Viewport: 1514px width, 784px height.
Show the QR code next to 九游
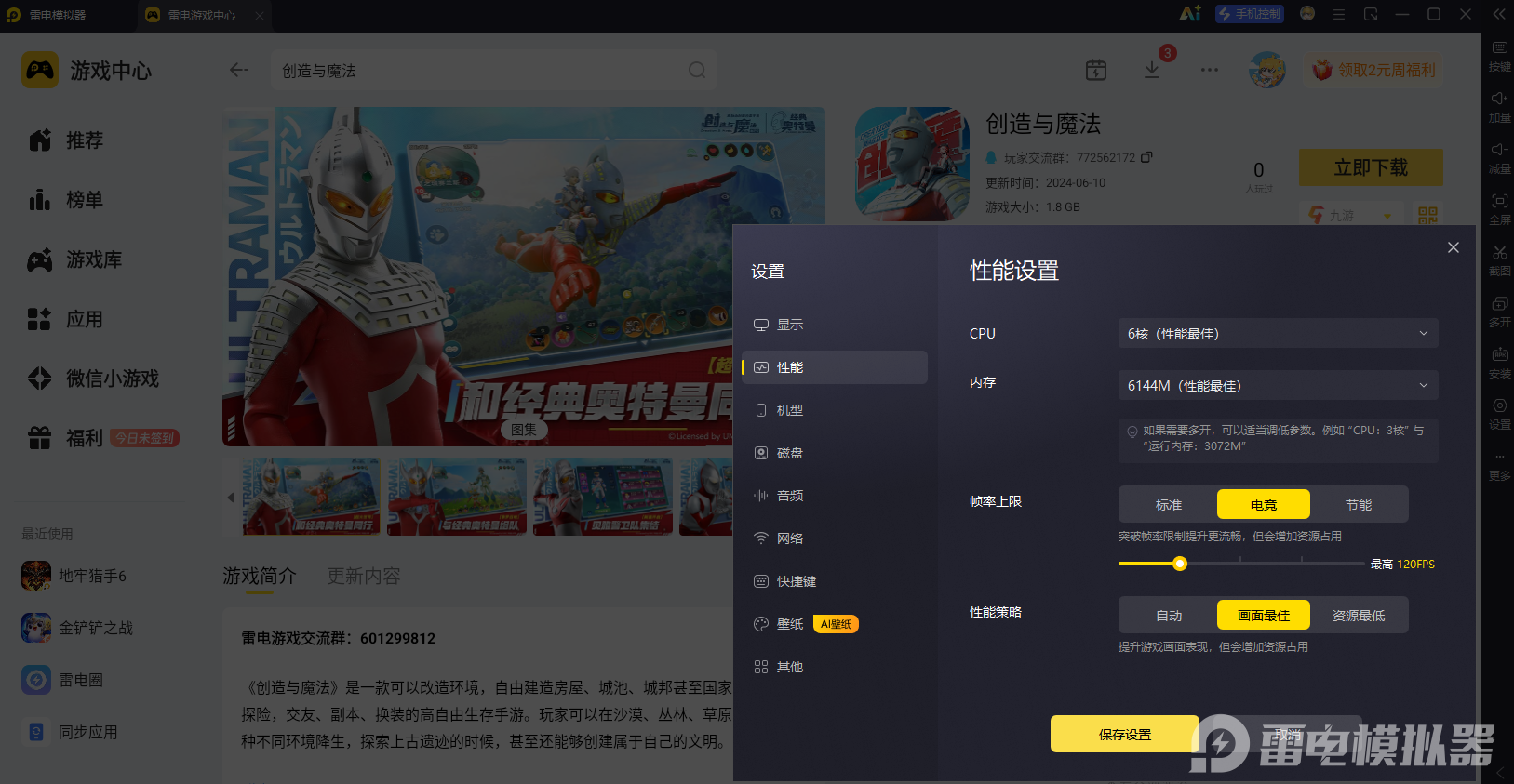click(1427, 216)
